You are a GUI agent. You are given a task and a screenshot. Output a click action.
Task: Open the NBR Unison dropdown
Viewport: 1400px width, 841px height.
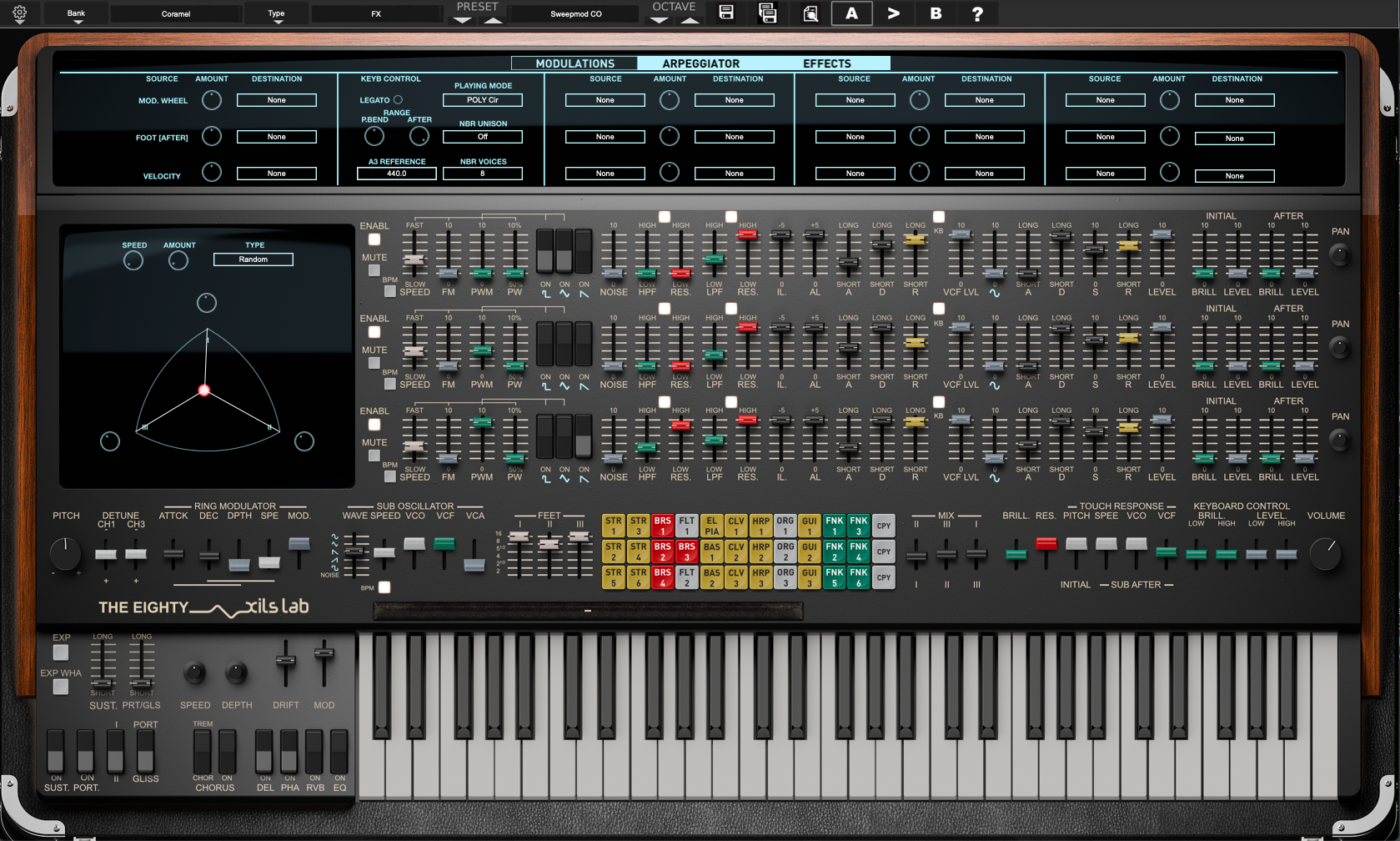[483, 137]
